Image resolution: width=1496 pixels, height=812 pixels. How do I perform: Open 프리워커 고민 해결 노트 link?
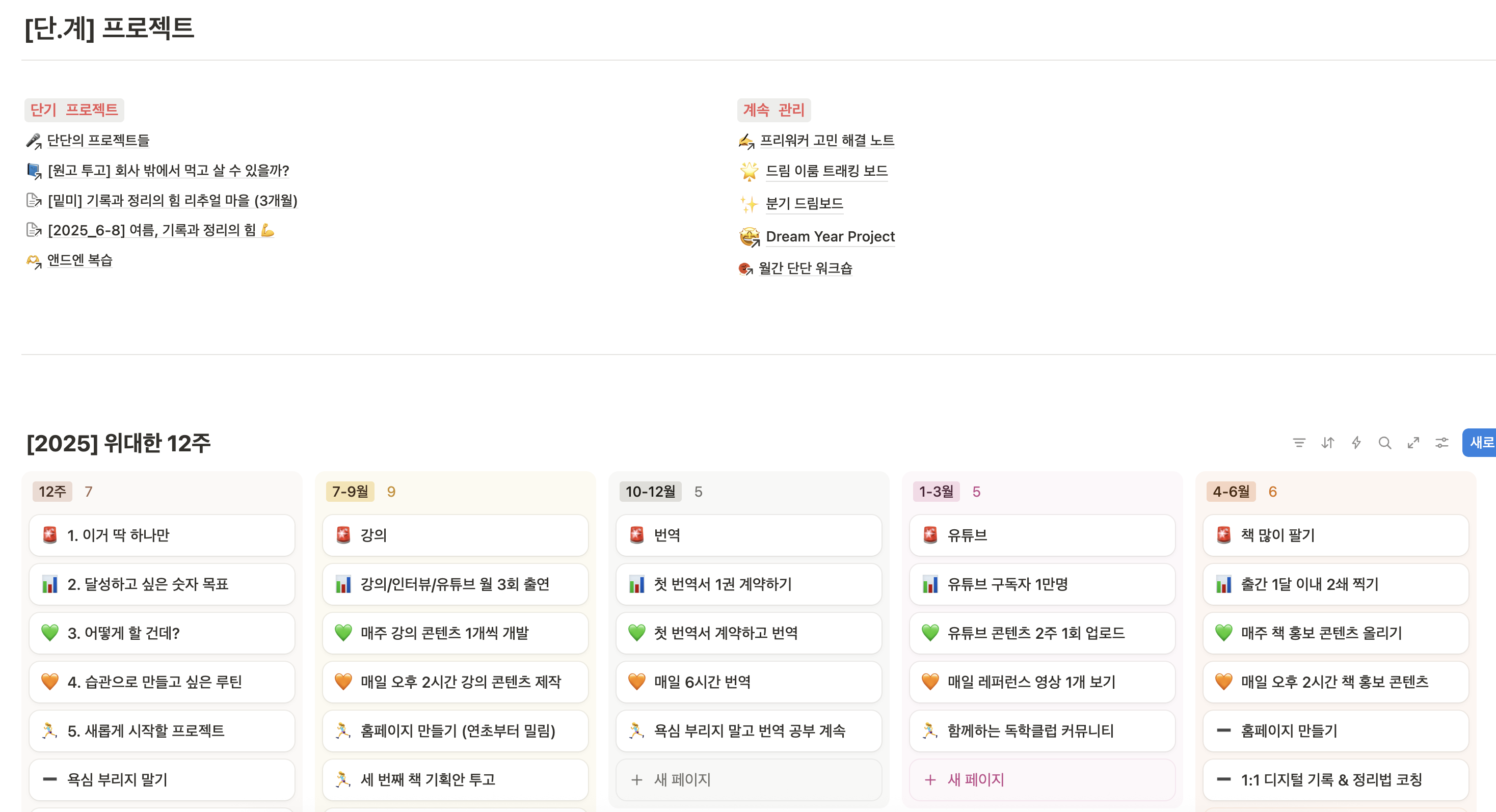(x=826, y=141)
